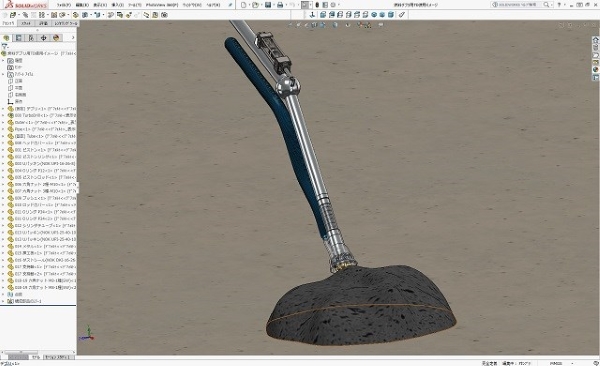Open the ConfigurationManager tab icon
600x366 pixels.
31,38
